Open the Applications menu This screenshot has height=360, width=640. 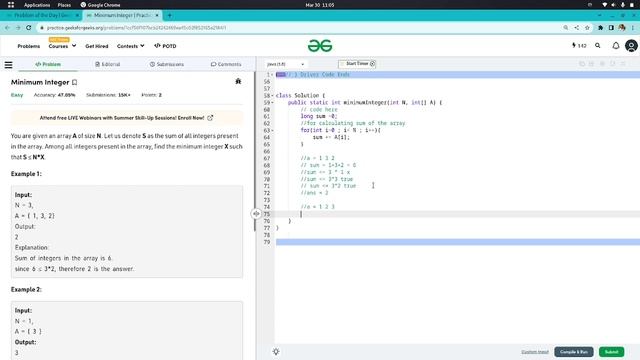[x=37, y=5]
